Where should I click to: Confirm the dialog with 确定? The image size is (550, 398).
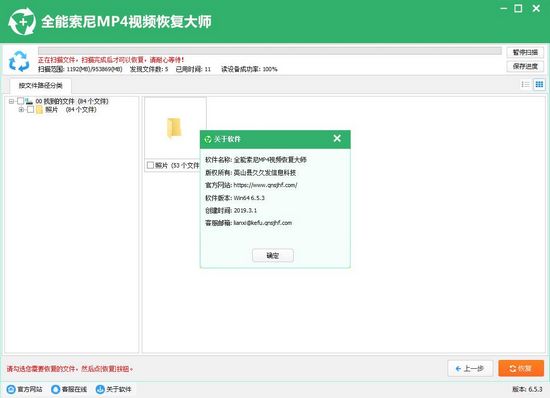tap(273, 256)
